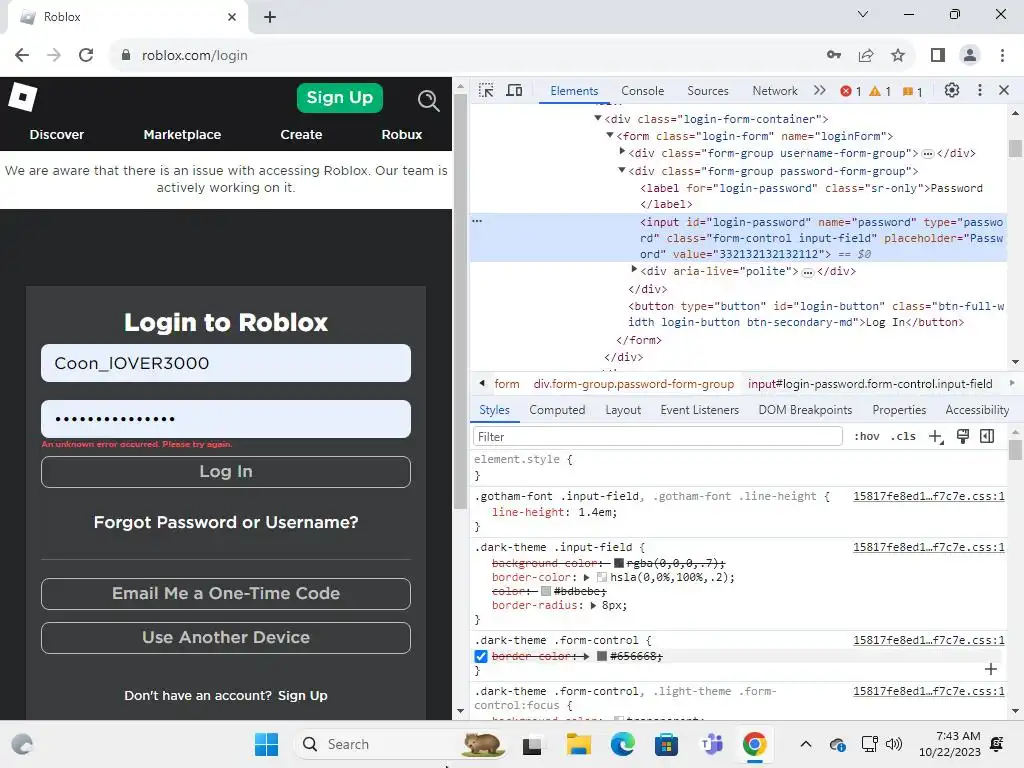Select div.form-group.password-form-group breadcrumb
This screenshot has height=768, width=1024.
633,384
